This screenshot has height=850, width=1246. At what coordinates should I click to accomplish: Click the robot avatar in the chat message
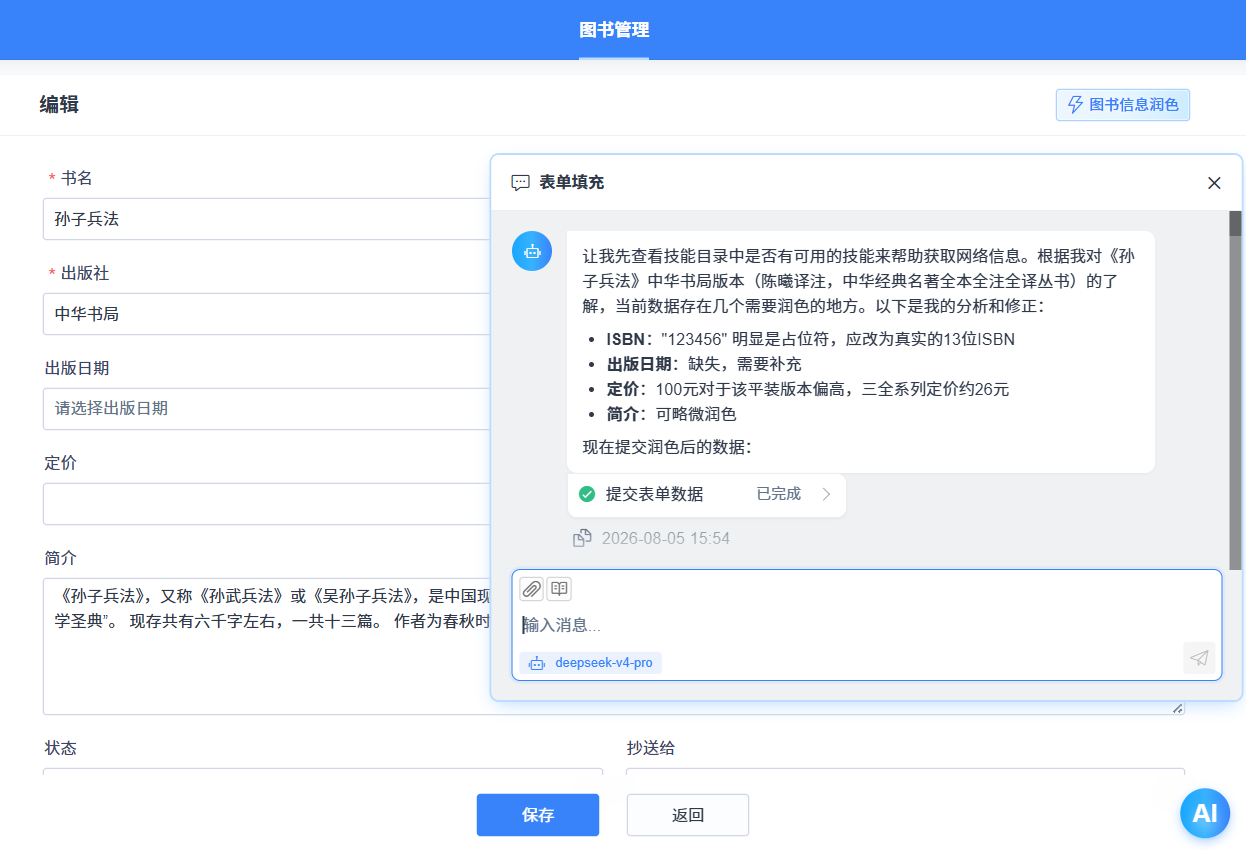point(532,251)
